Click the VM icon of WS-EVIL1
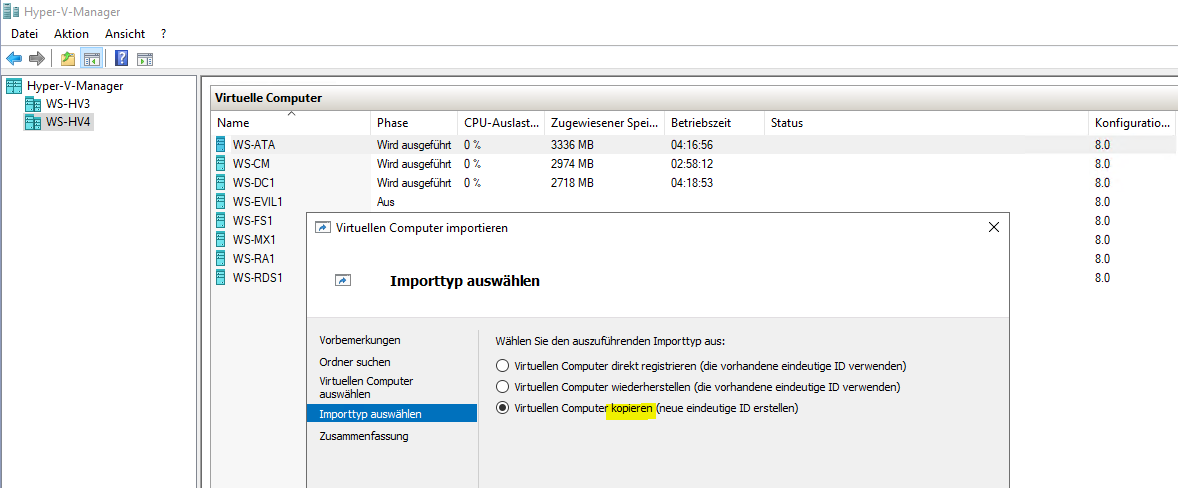 click(x=221, y=201)
